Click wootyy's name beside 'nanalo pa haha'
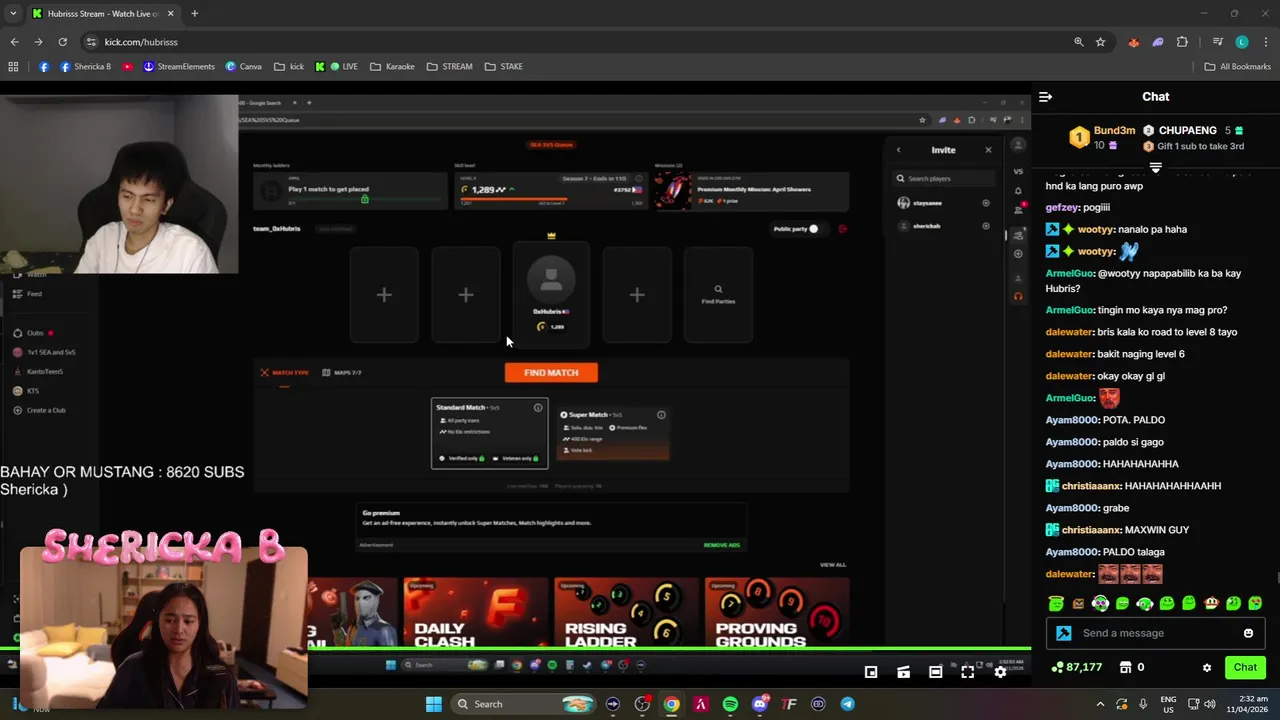Viewport: 1280px width, 720px height. [x=1096, y=230]
